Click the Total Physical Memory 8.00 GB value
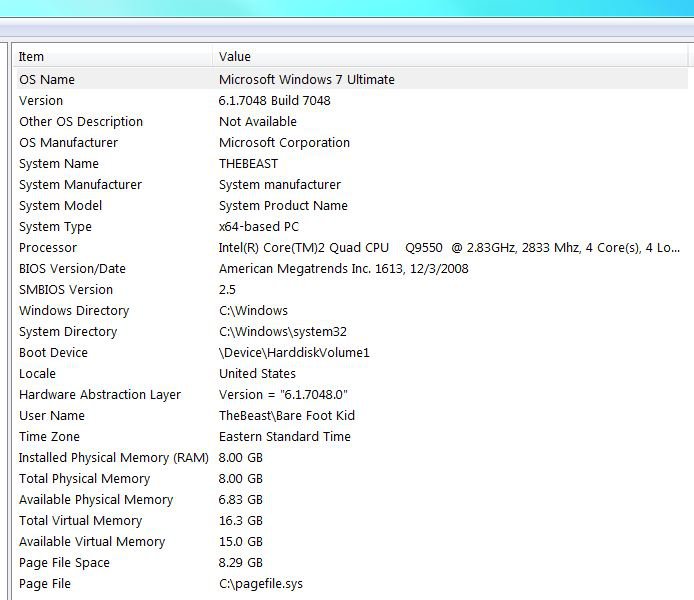This screenshot has height=600, width=694. (x=240, y=479)
